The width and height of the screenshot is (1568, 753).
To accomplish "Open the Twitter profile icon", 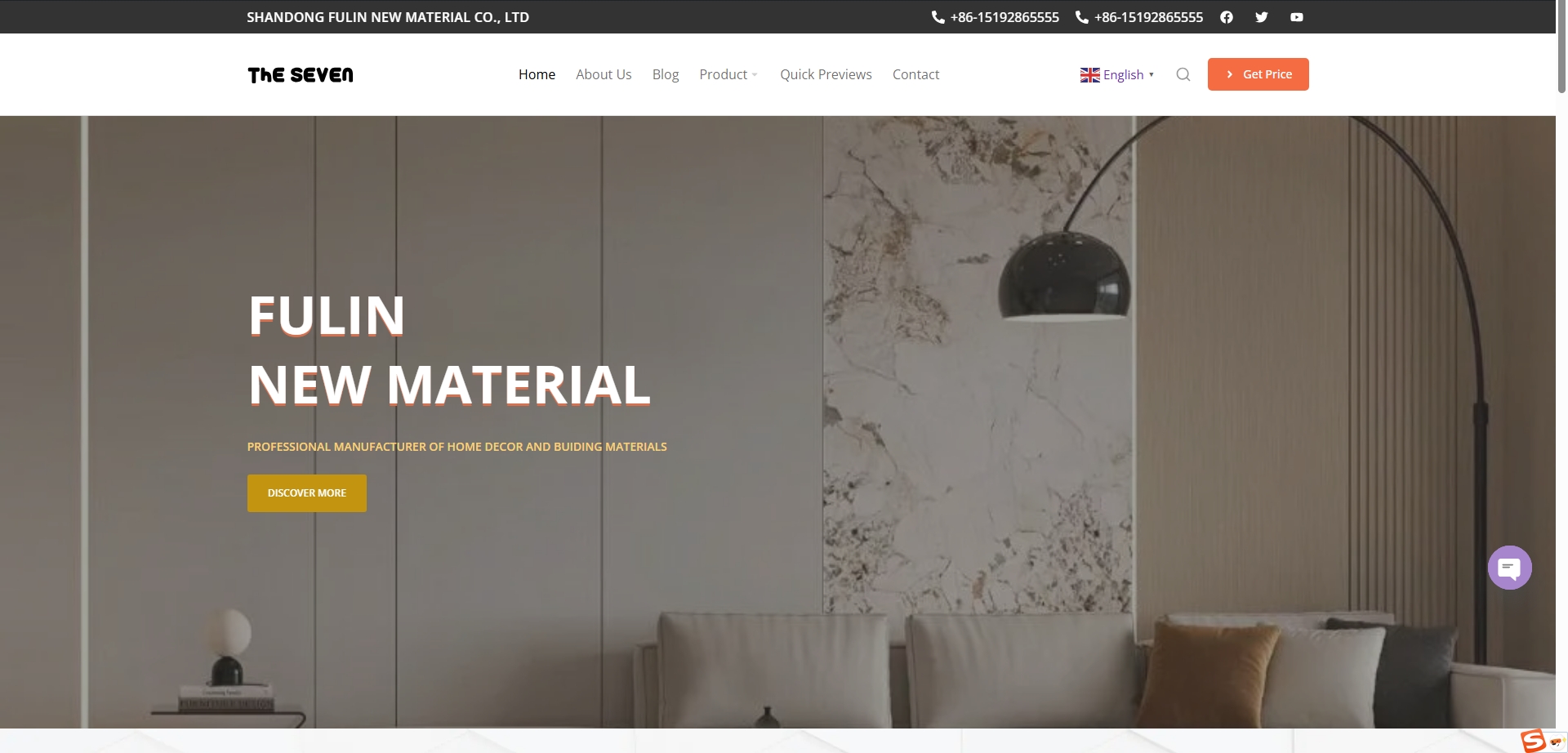I will click(x=1261, y=17).
